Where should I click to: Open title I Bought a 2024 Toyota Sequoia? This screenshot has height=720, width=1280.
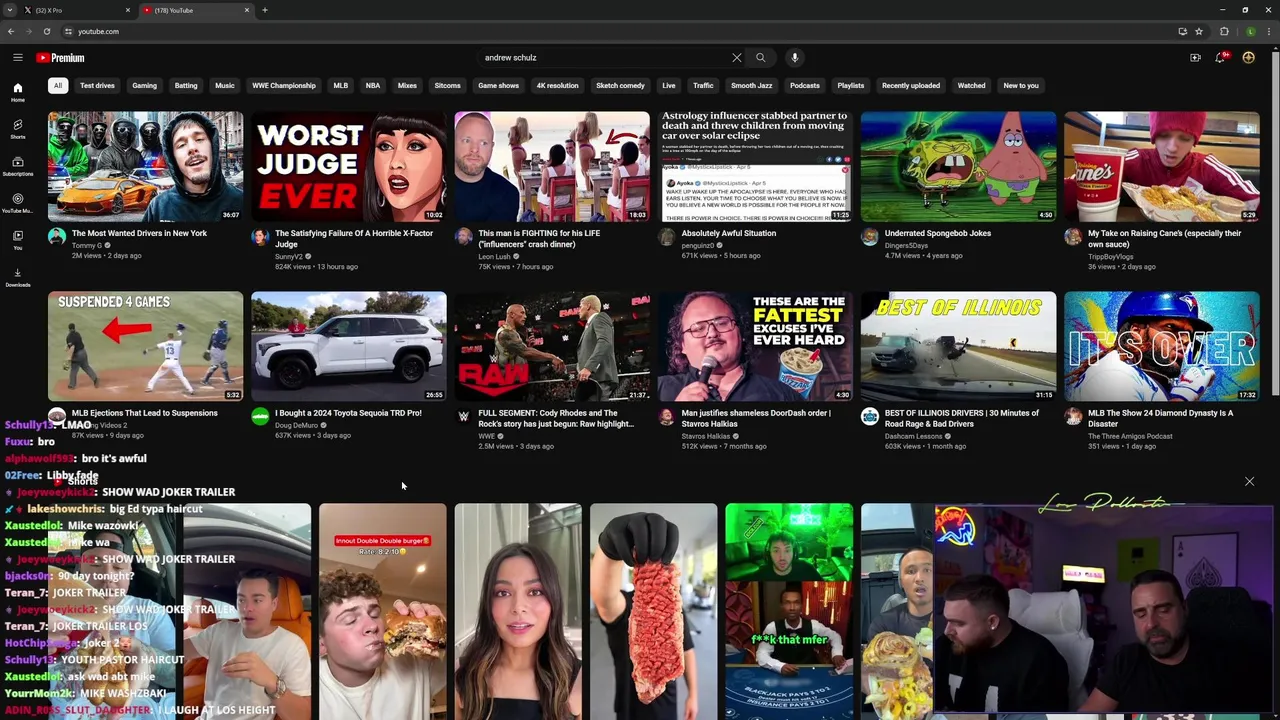click(348, 413)
